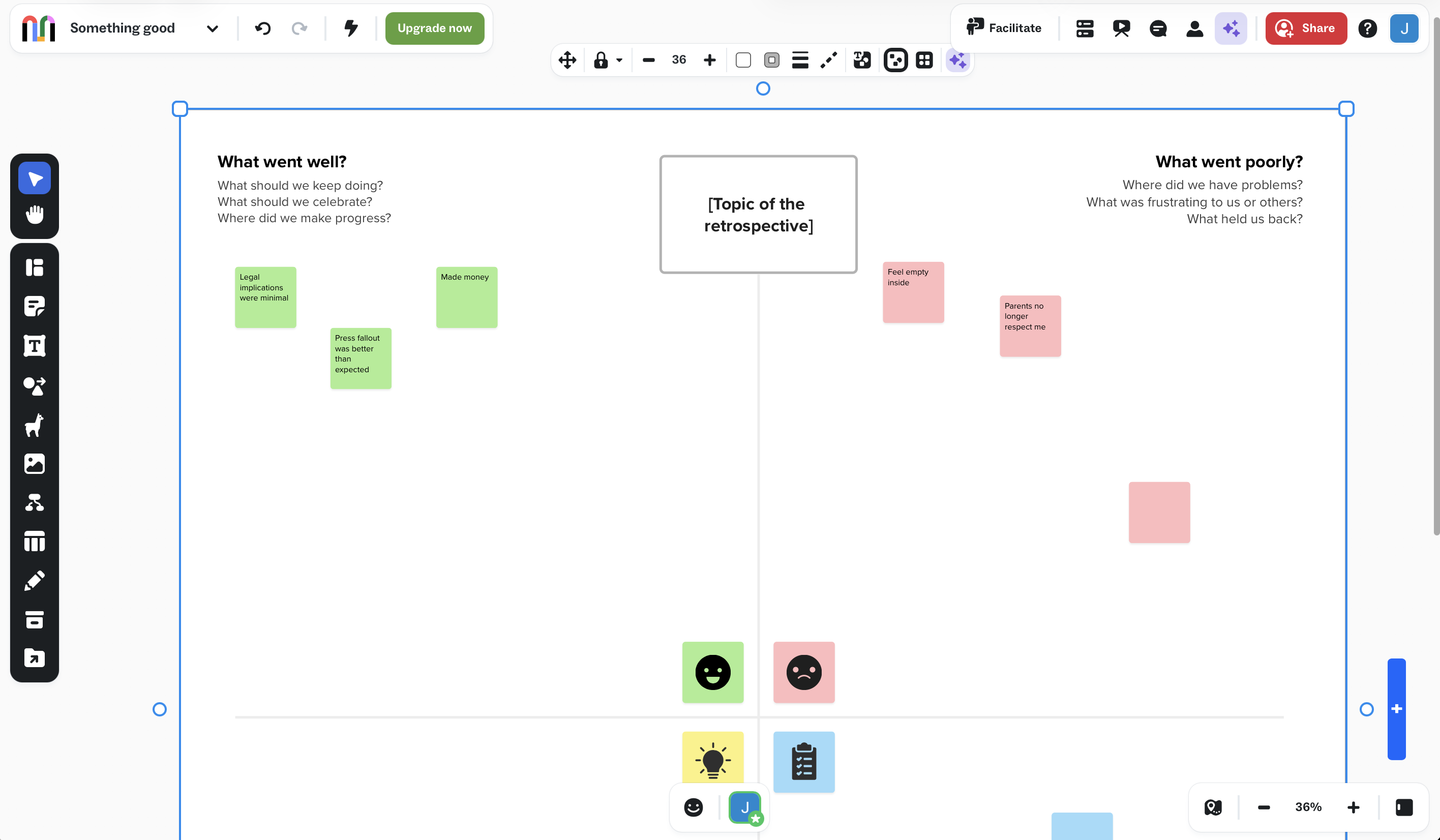
Task: Click the text-to-shape convert icon
Action: (x=862, y=60)
